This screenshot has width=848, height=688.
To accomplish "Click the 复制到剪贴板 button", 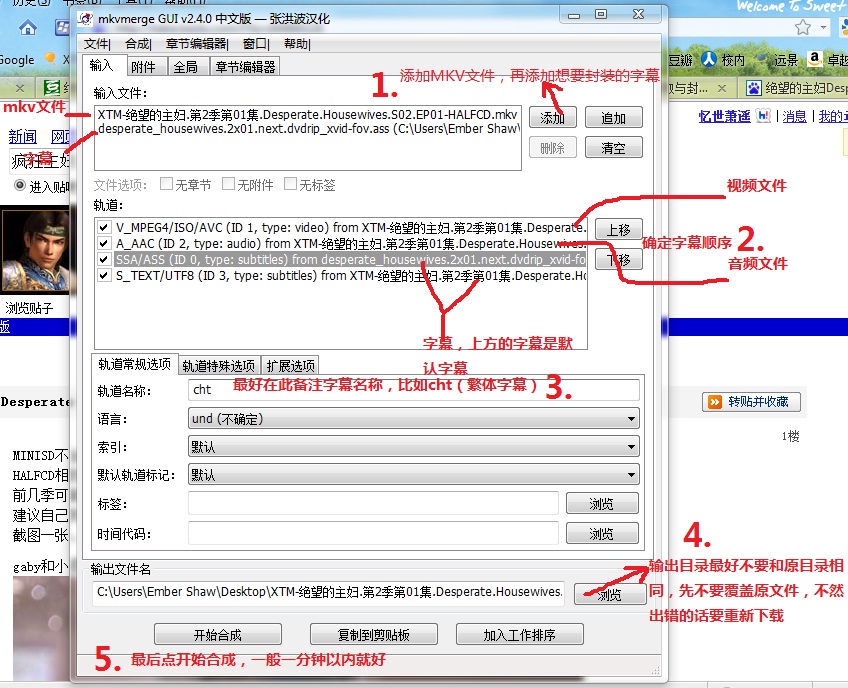I will click(x=374, y=634).
